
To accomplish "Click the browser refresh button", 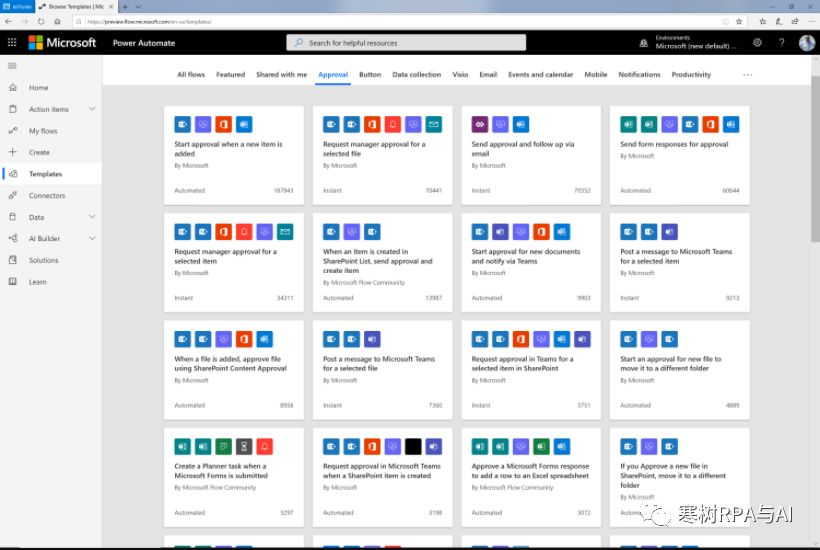I will [x=41, y=21].
